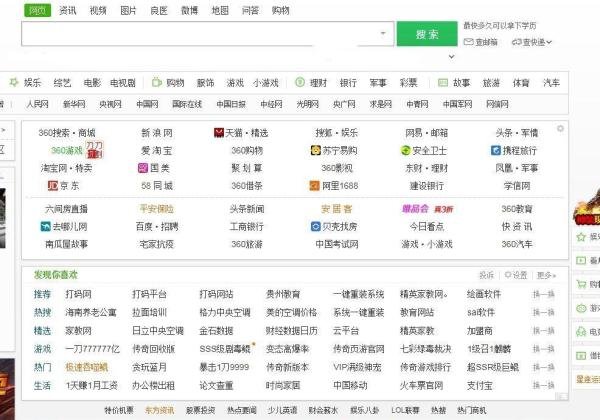Viewport: 600px width, 420px height.
Task: Click the 国美 logo icon
Action: 143,168
